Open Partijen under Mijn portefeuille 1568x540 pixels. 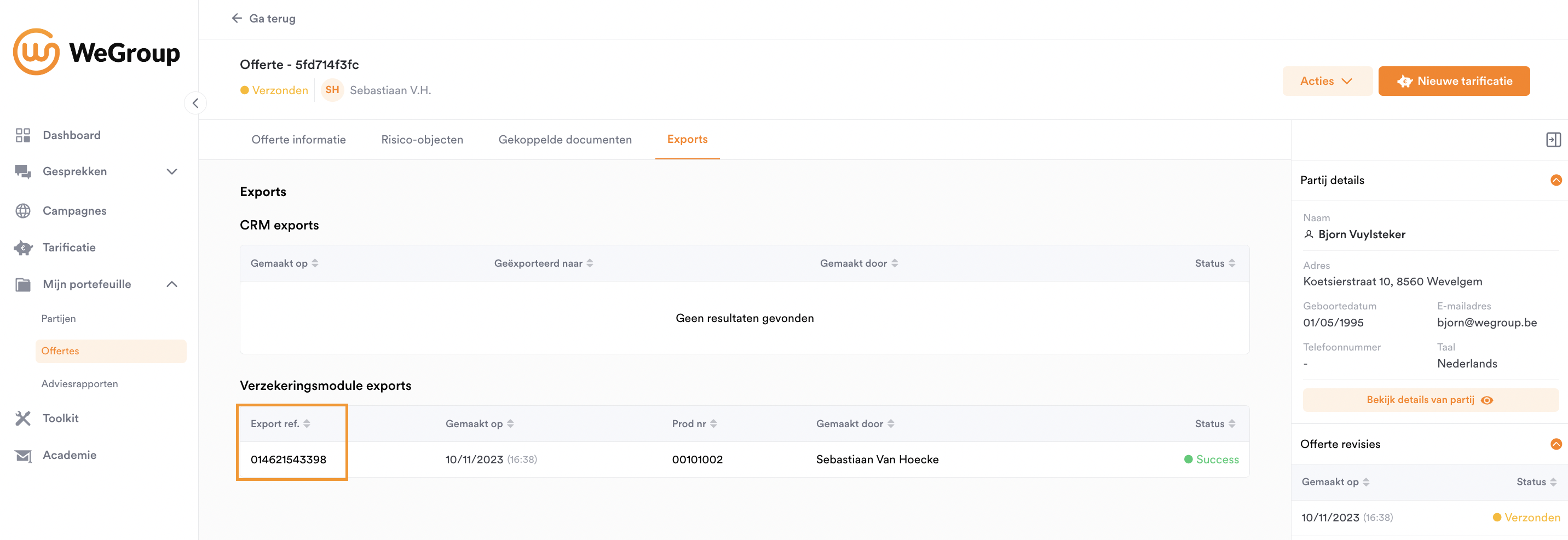pyautogui.click(x=59, y=319)
